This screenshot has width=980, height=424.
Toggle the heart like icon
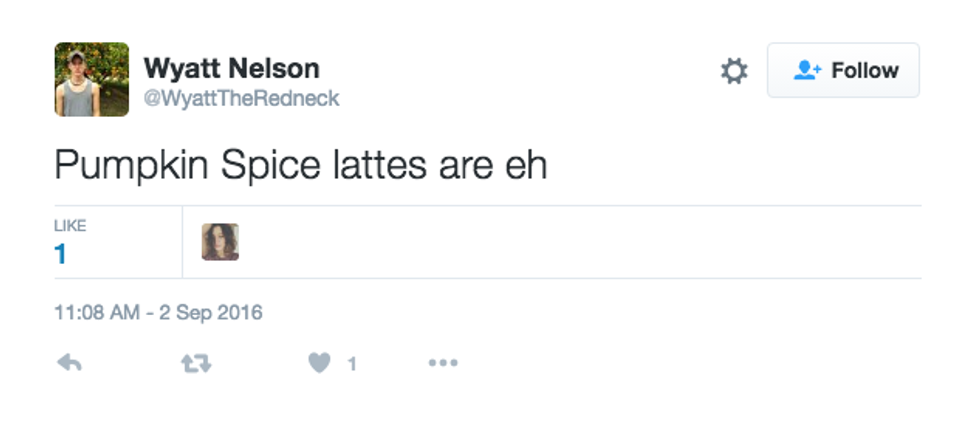point(320,364)
